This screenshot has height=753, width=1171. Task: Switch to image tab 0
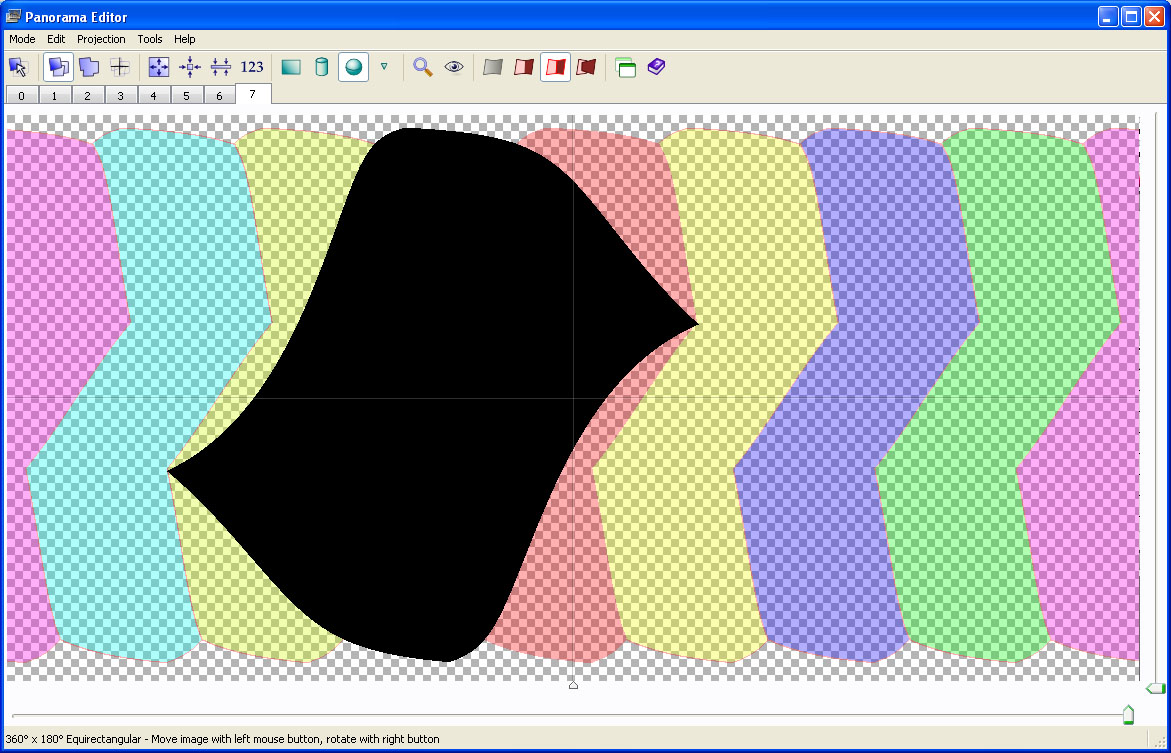(x=21, y=96)
